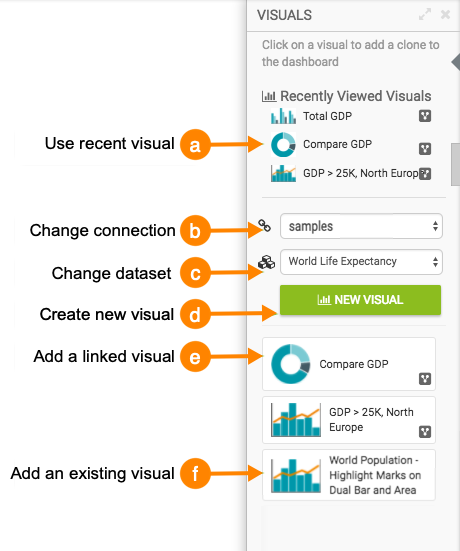Click the dataset cubes icon
This screenshot has height=551, width=460.
pyautogui.click(x=266, y=262)
